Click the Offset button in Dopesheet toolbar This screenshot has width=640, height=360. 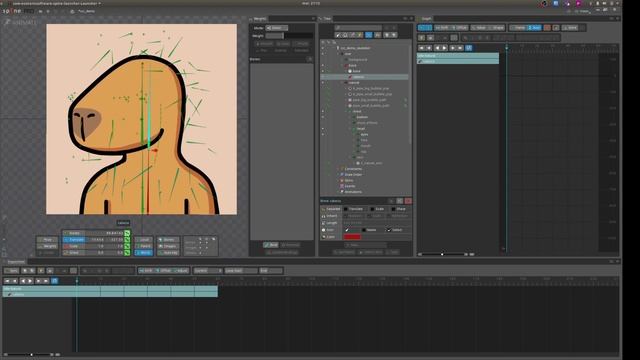(164, 271)
